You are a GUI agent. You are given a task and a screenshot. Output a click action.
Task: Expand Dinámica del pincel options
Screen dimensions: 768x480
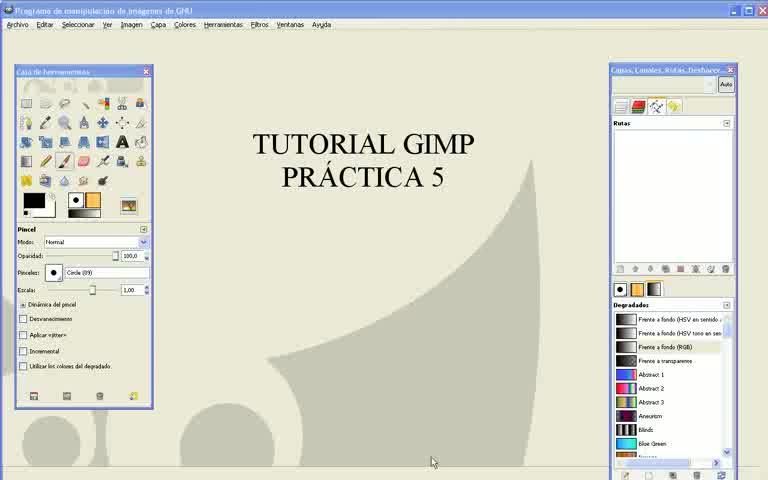click(23, 304)
